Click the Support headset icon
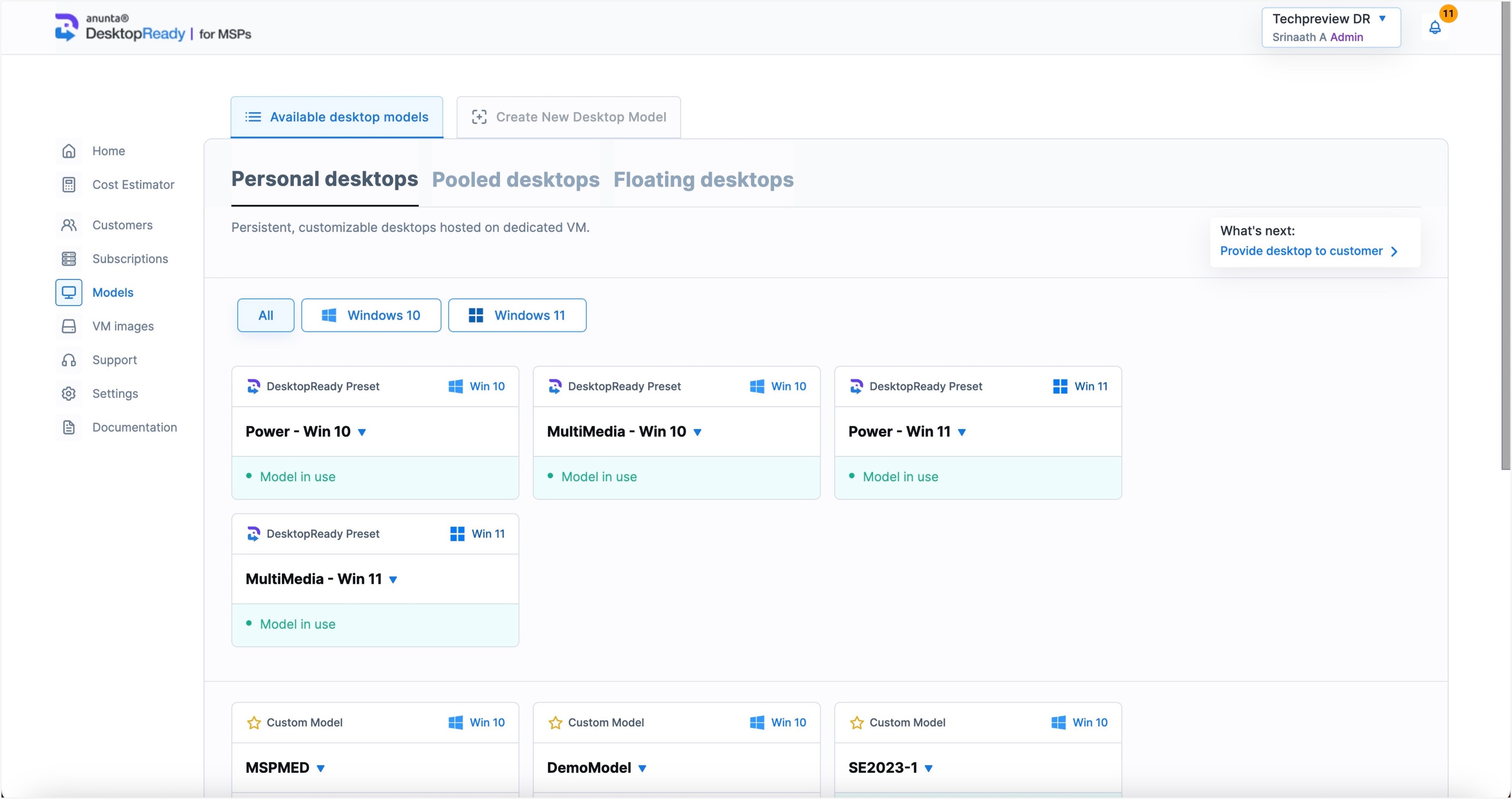Viewport: 1512px width, 799px height. tap(69, 360)
